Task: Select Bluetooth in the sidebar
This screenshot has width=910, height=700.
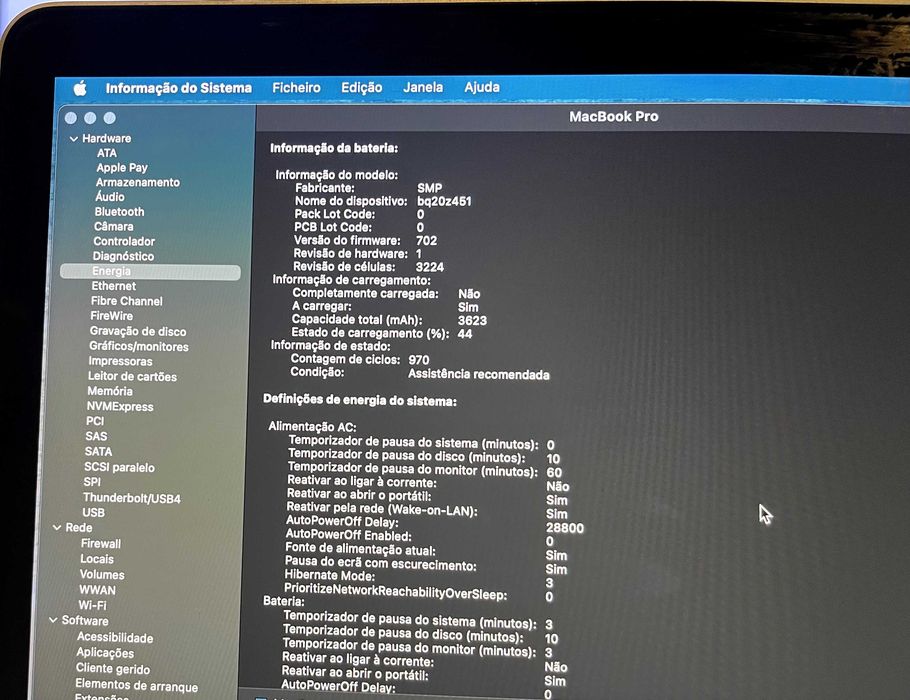Action: 120,212
